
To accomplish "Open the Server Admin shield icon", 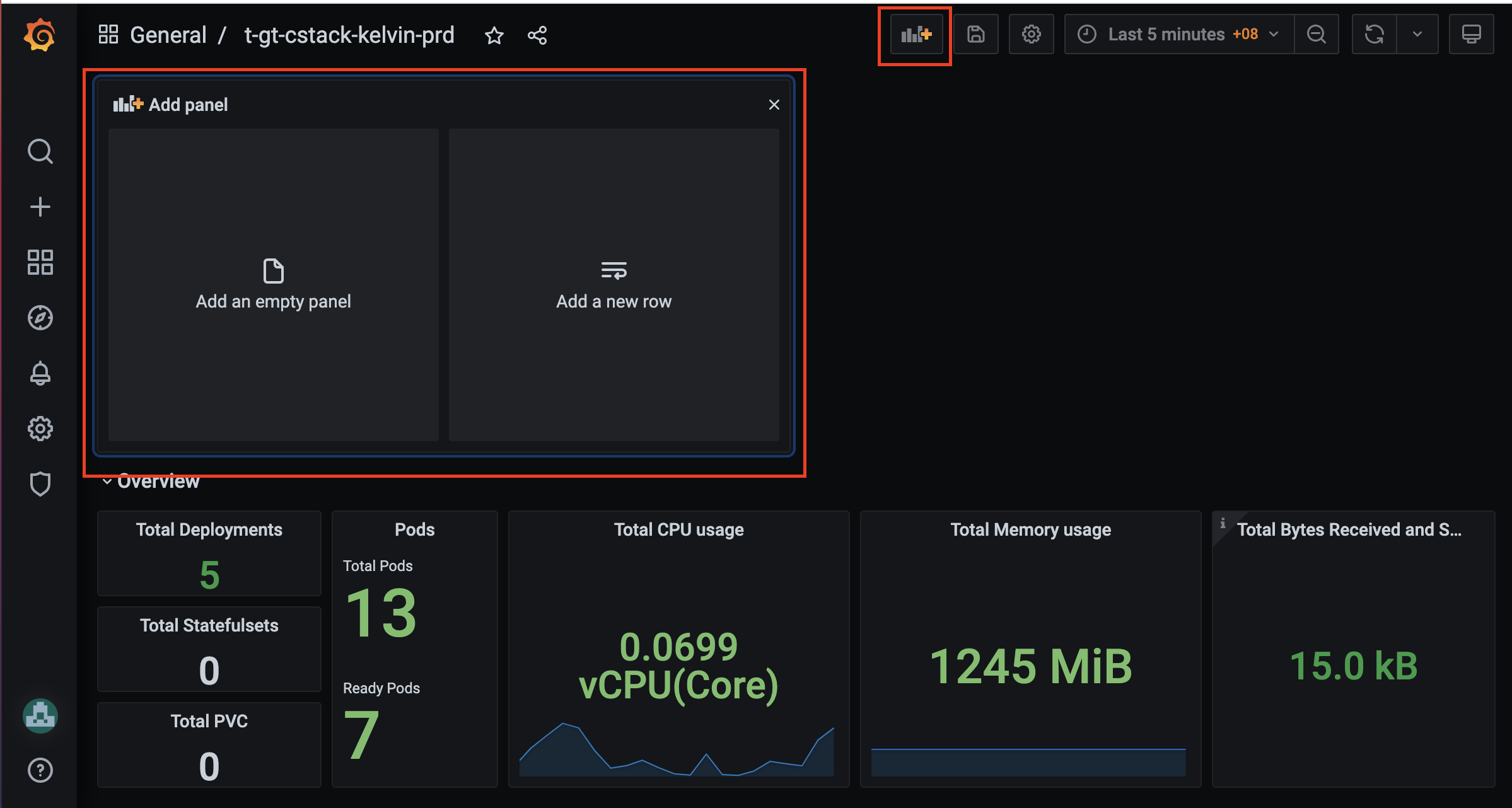I will tap(40, 484).
